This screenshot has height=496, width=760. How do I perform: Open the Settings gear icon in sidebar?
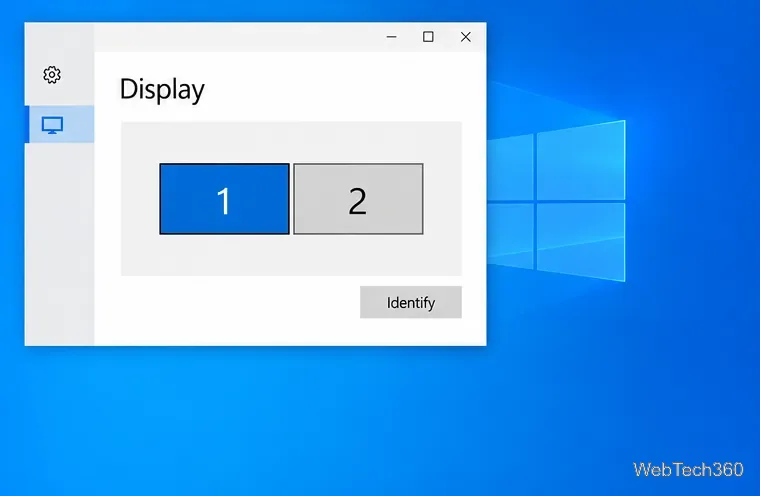tap(52, 75)
